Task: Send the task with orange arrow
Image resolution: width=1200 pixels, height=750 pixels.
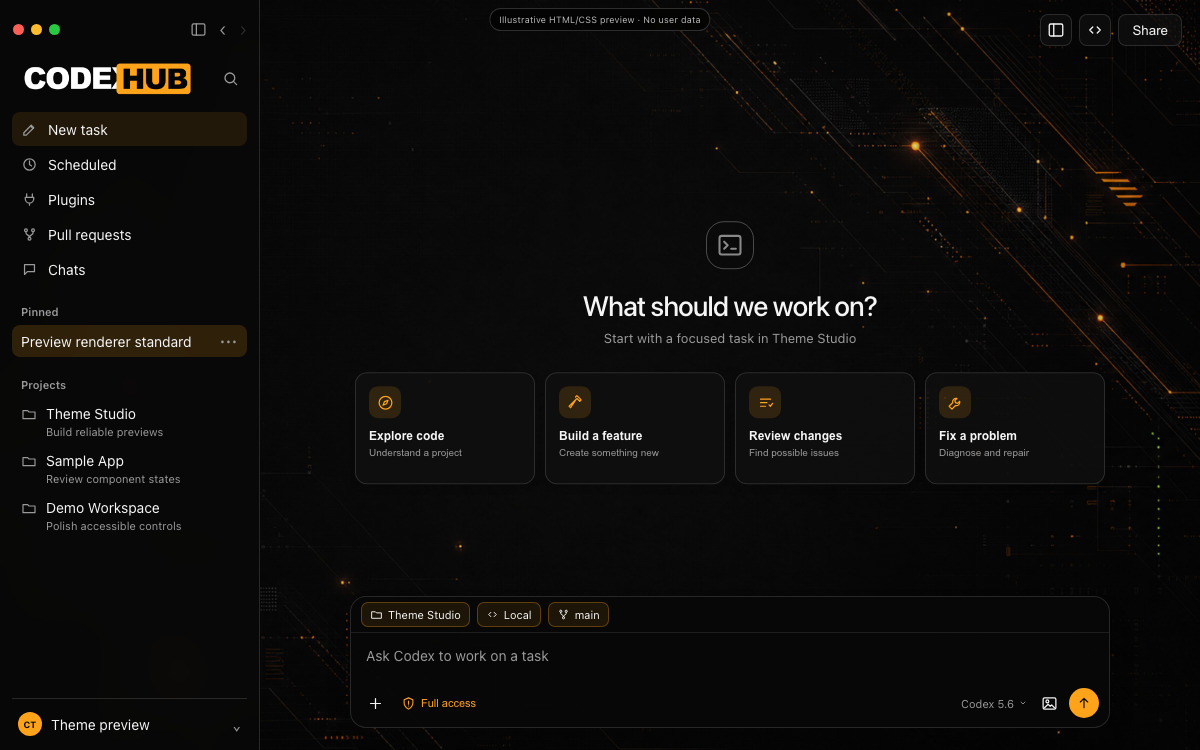Action: pos(1084,703)
